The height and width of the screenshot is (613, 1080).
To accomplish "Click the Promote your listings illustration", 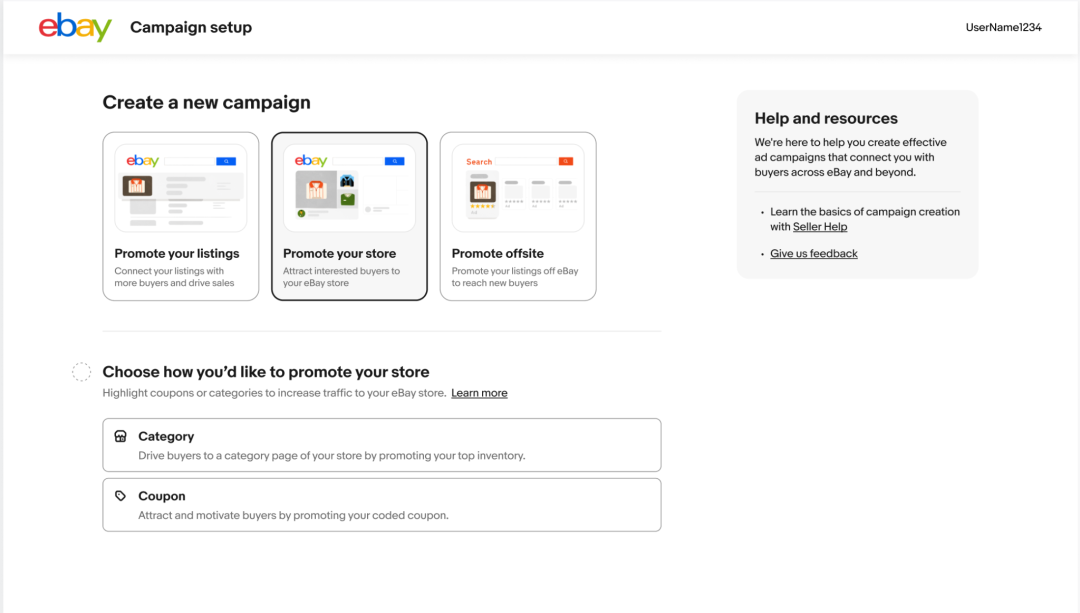I will point(181,187).
